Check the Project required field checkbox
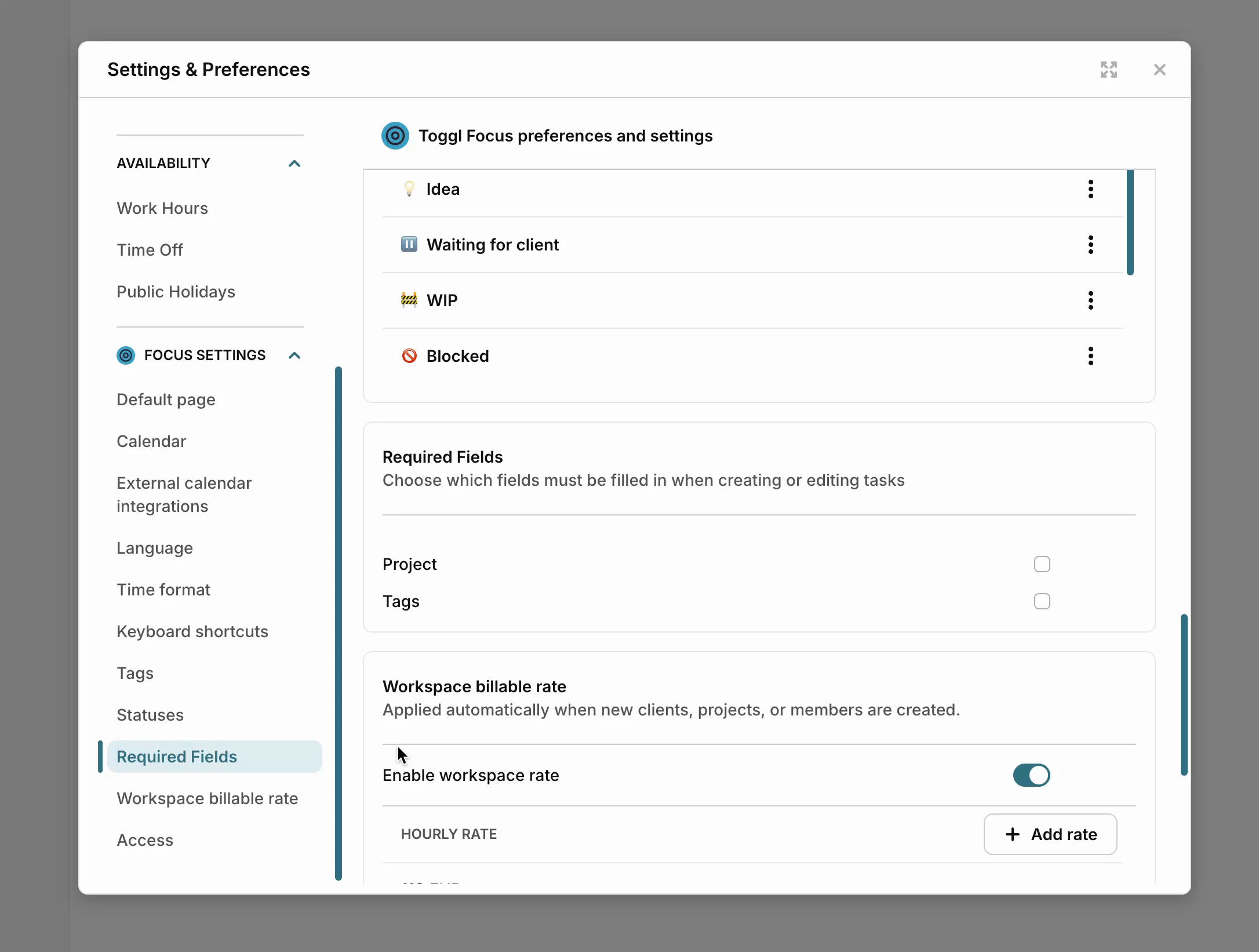This screenshot has width=1259, height=952. click(1042, 564)
